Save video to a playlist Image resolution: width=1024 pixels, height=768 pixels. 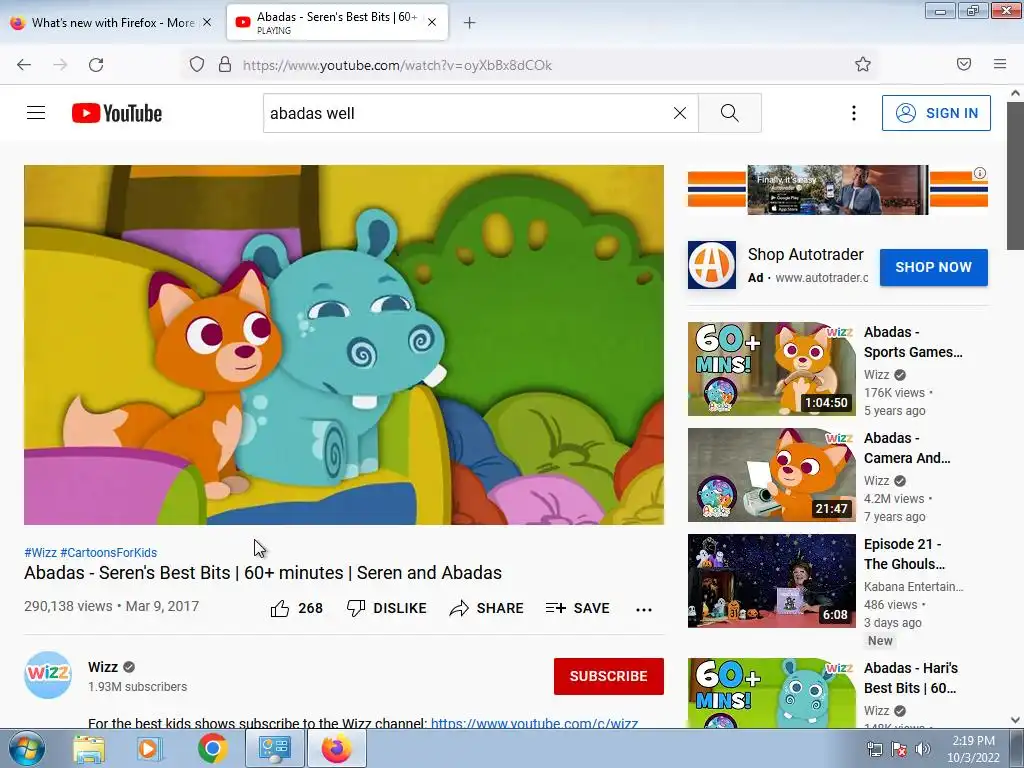577,608
